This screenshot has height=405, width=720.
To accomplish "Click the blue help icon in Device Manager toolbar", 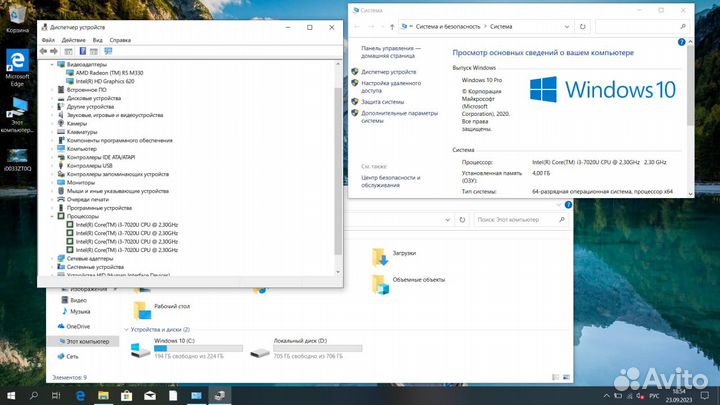I will pos(83,51).
